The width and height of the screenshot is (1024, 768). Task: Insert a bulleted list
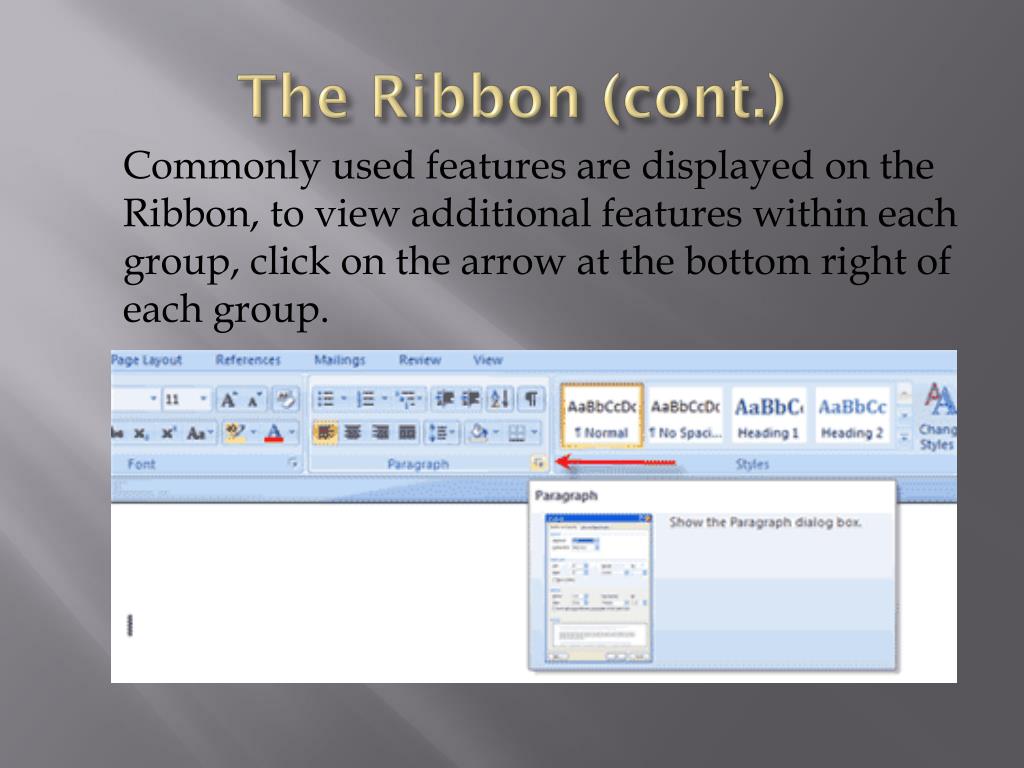click(x=325, y=399)
